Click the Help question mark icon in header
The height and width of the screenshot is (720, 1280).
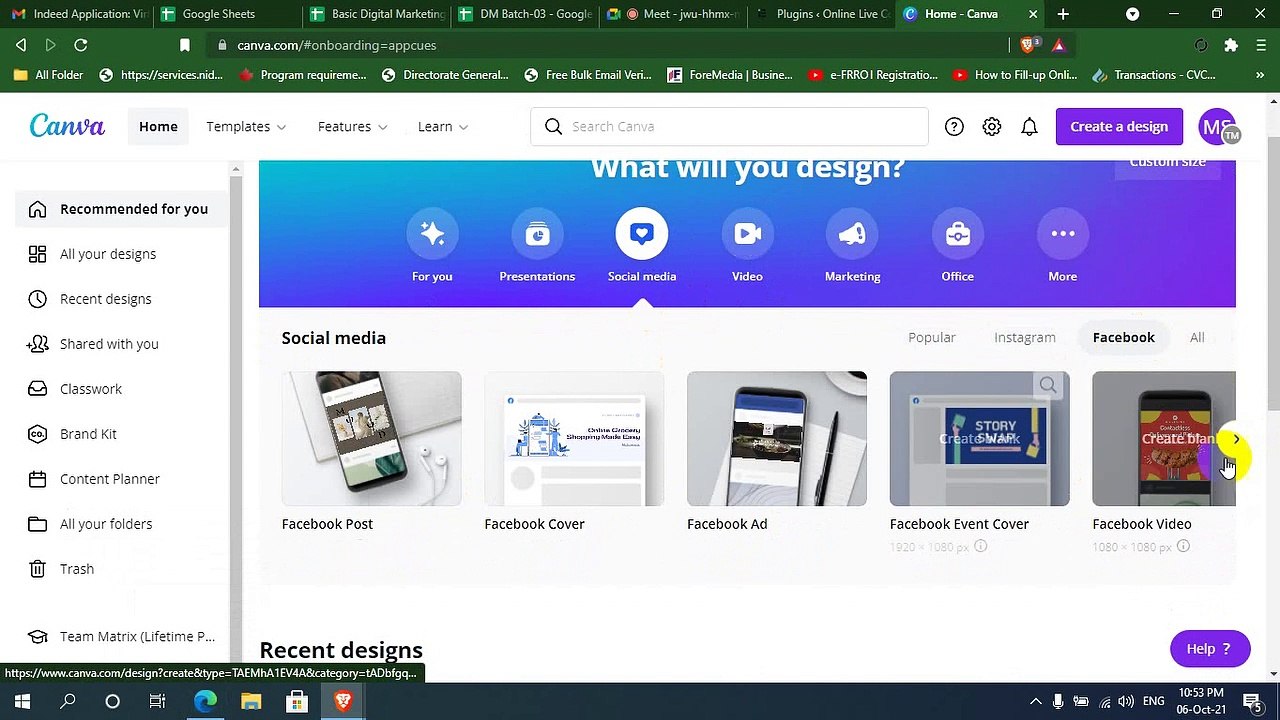tap(954, 127)
